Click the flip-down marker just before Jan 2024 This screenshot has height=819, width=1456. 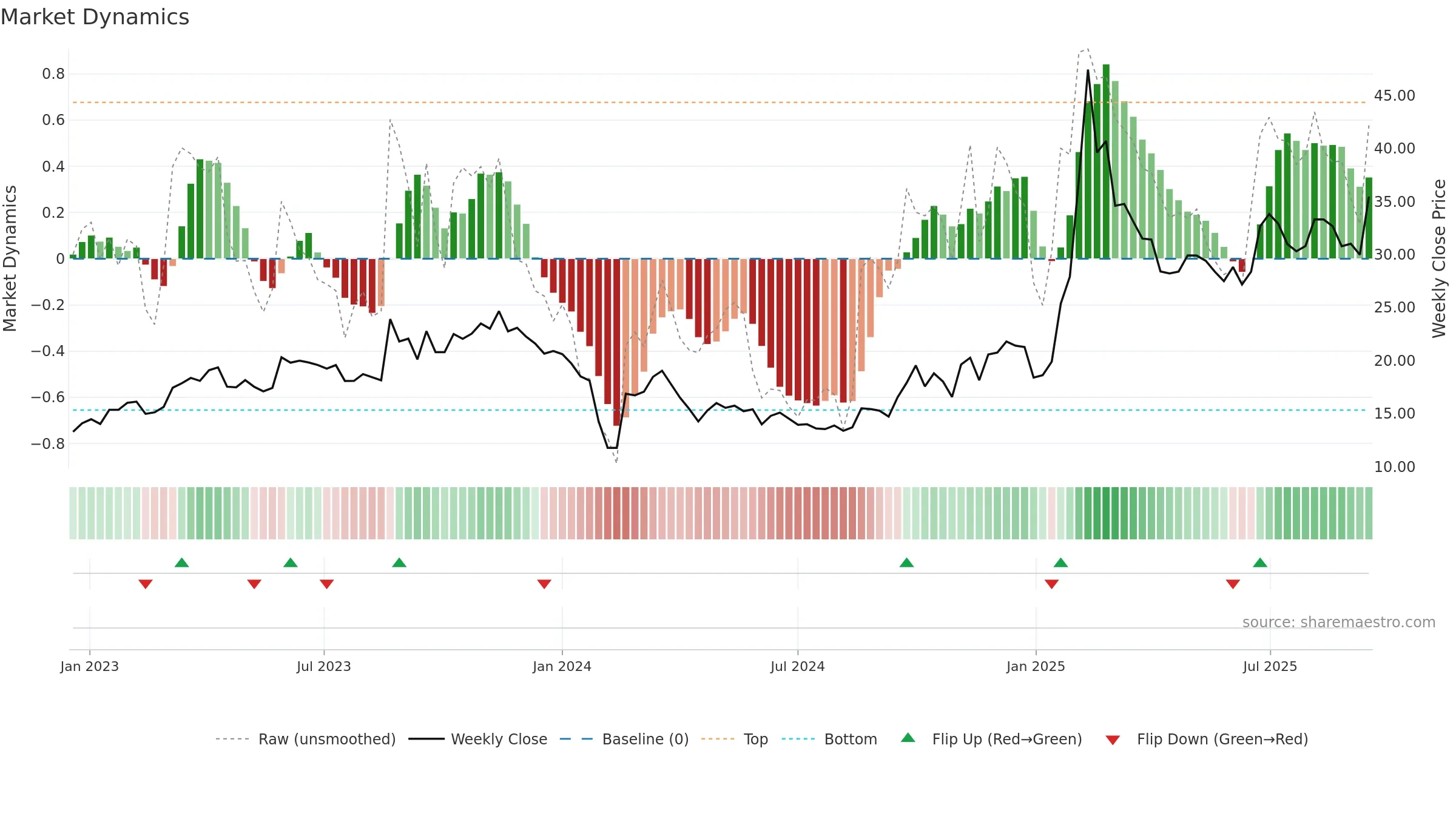(544, 584)
